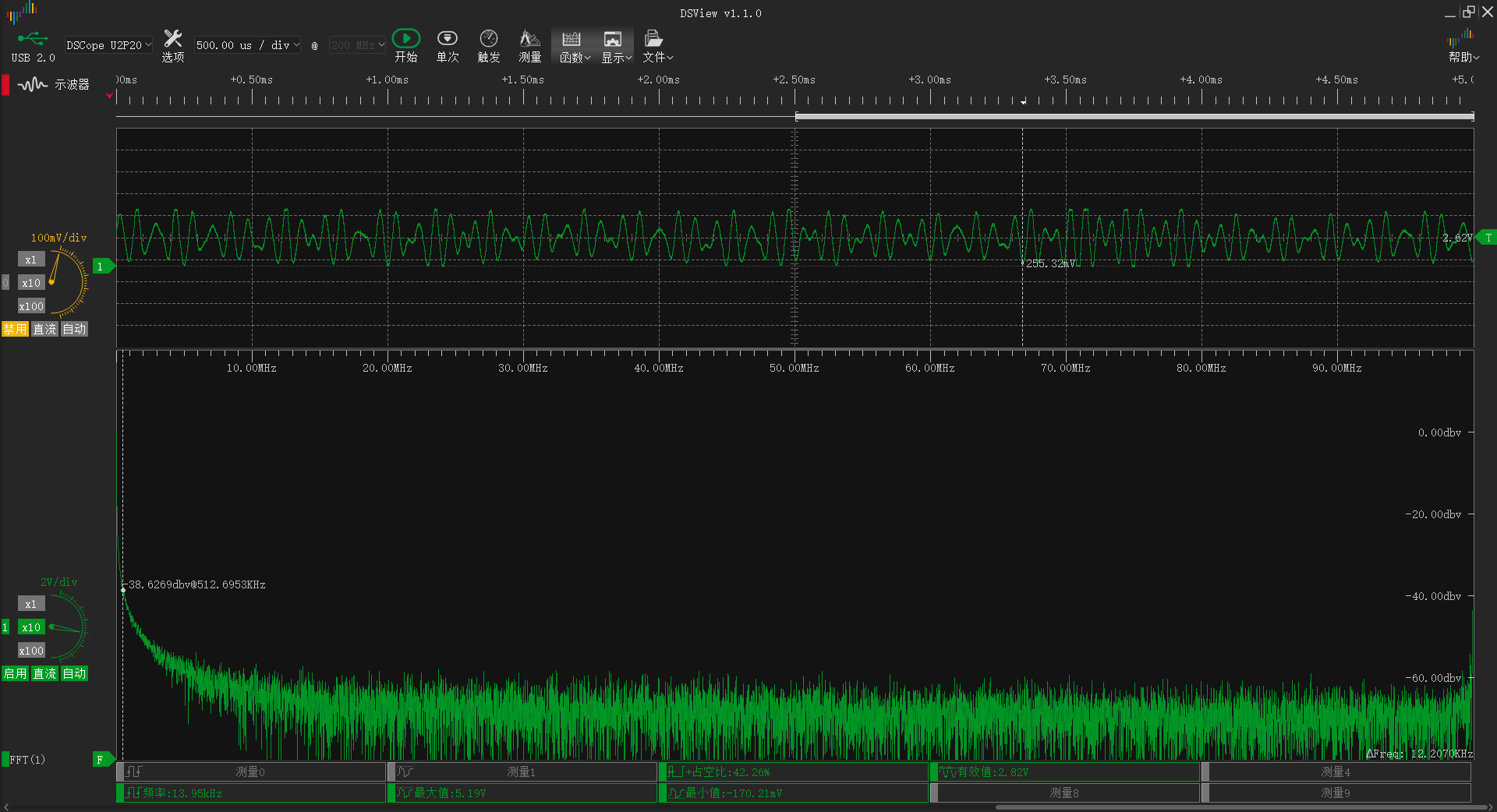Restore the DSView window size

[1468, 12]
